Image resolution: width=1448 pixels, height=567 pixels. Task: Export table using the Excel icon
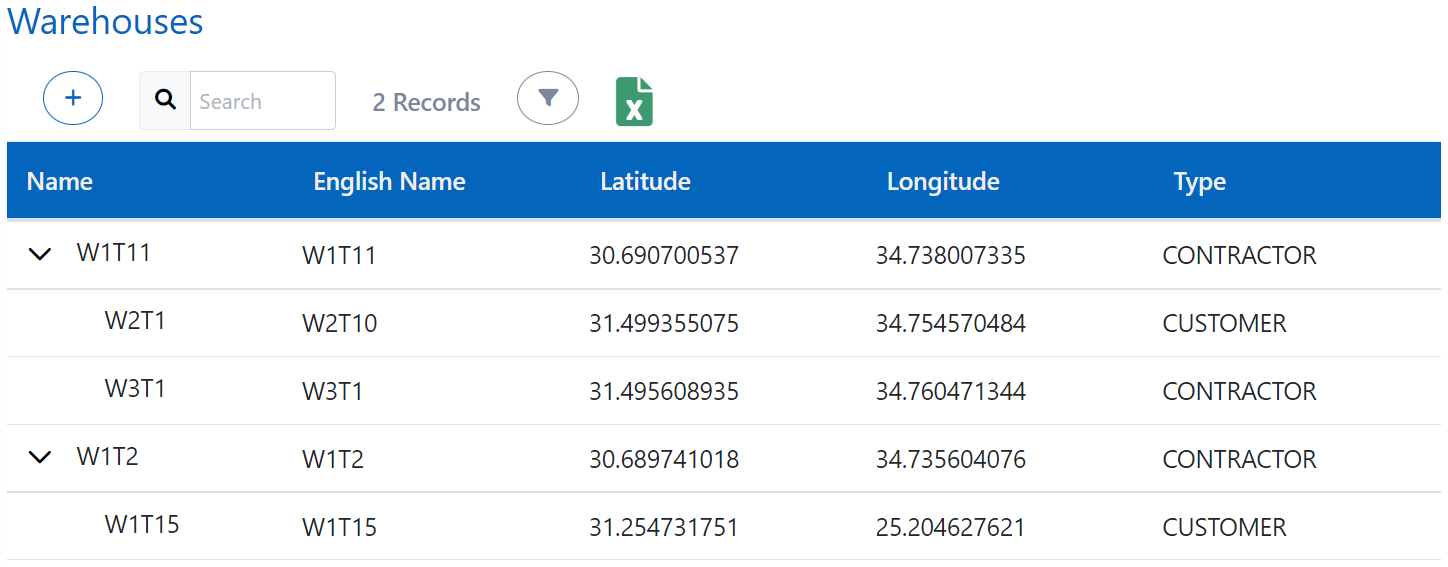(x=634, y=102)
